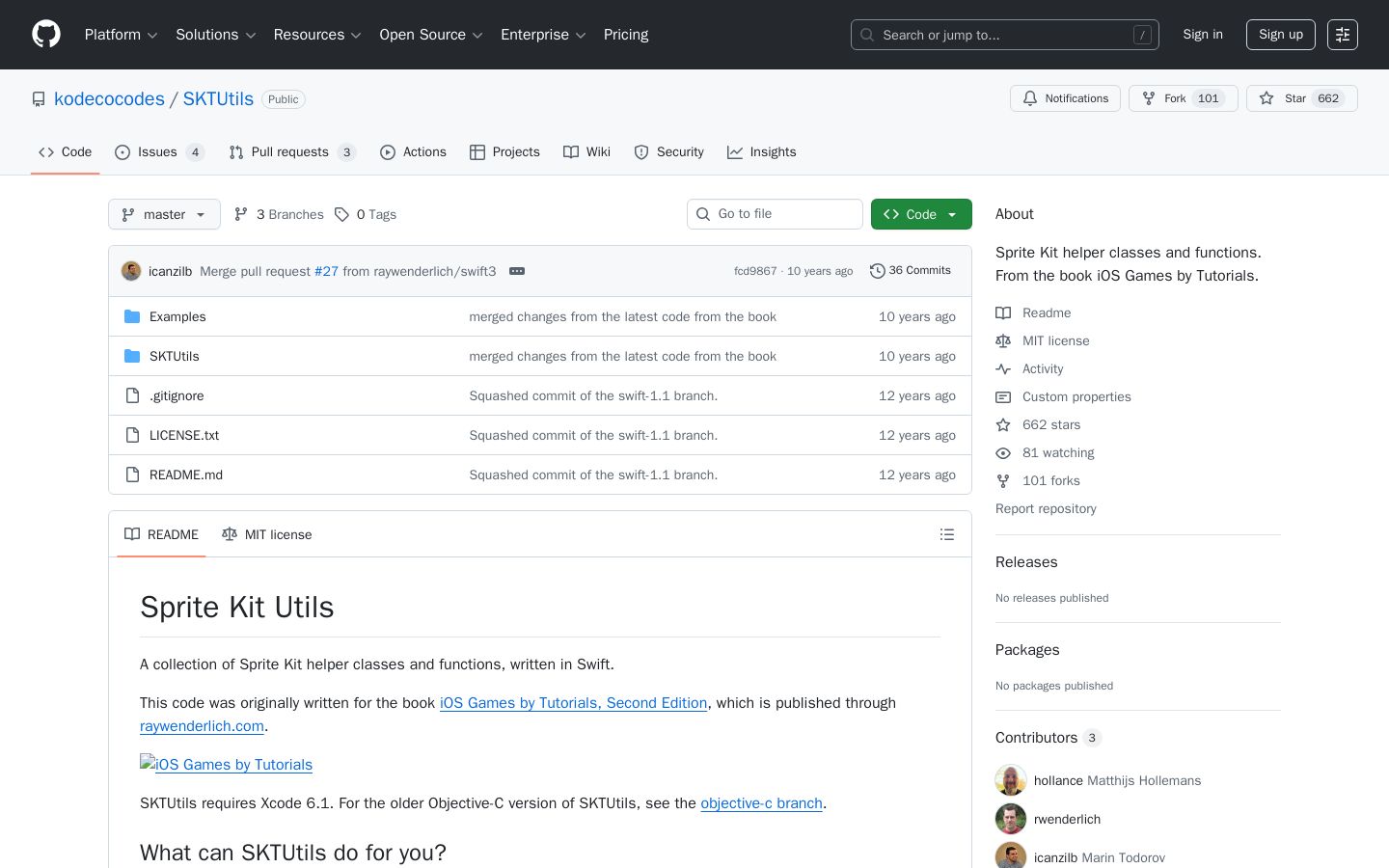
Task: Open pull request #27 link
Action: tap(326, 272)
